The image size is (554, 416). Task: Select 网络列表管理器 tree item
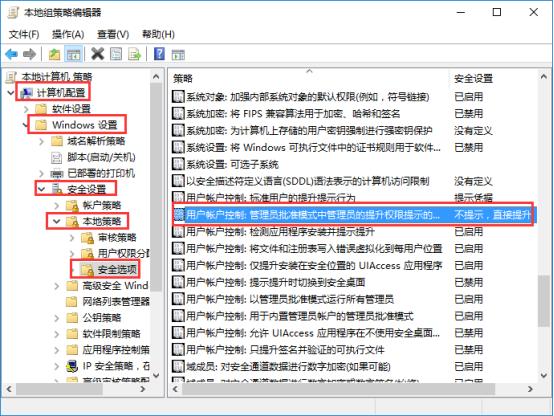[x=116, y=301]
